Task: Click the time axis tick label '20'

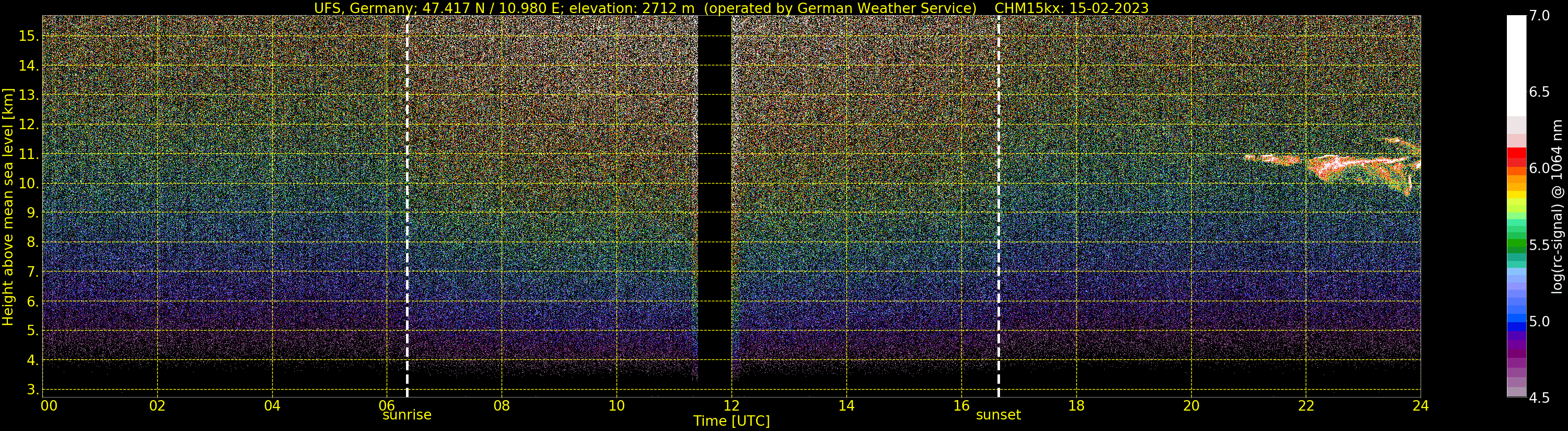Action: pyautogui.click(x=1191, y=406)
